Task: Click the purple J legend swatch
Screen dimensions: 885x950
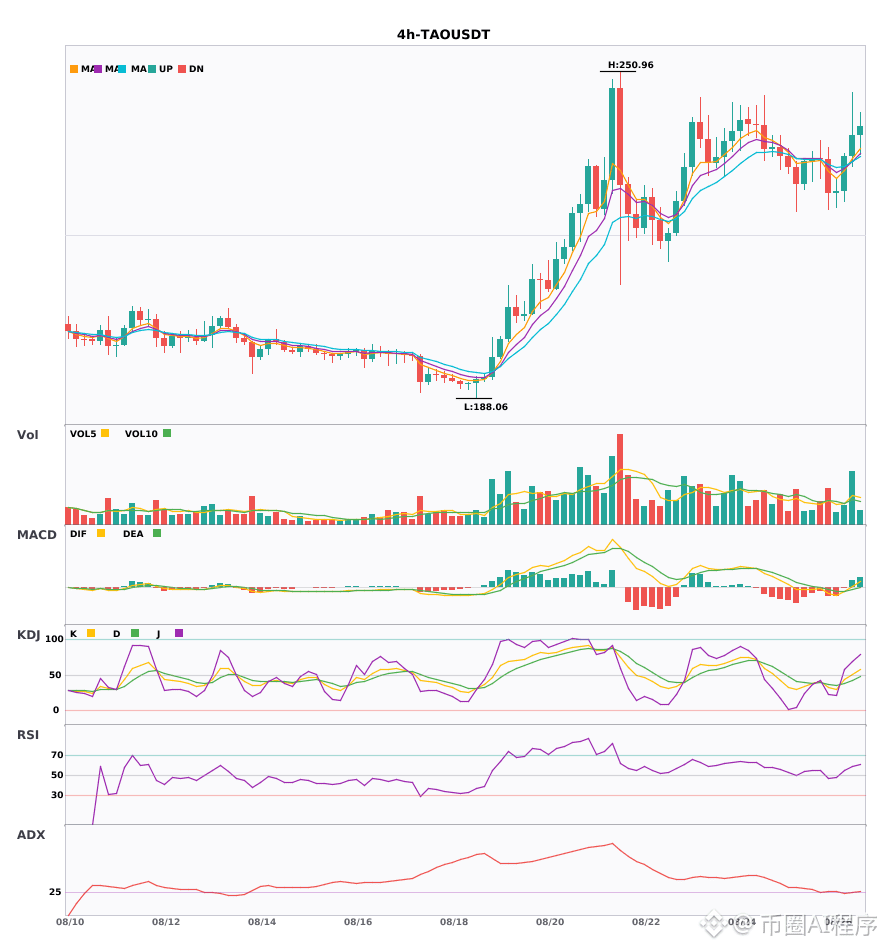Action: coord(179,633)
